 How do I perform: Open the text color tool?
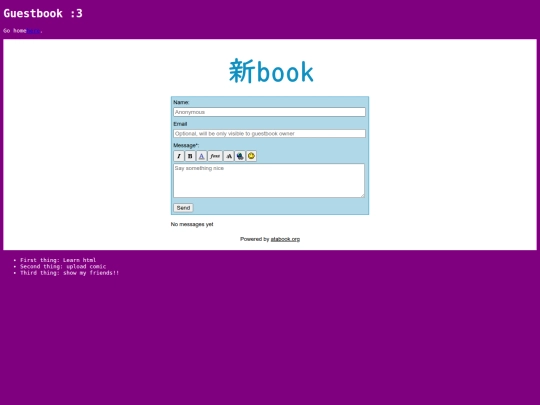coord(201,156)
